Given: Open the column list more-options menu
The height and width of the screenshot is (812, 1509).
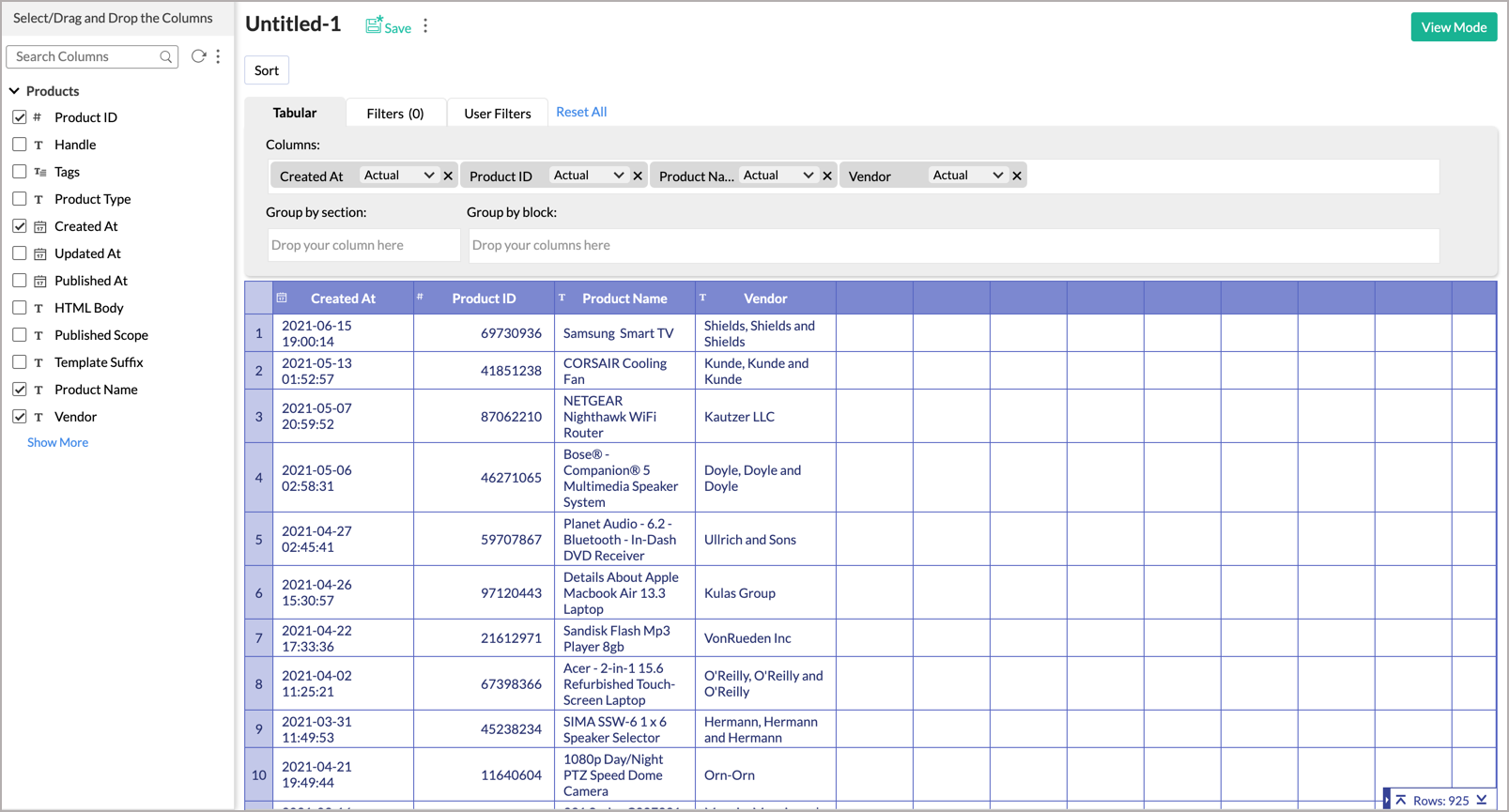Looking at the screenshot, I should pos(218,56).
